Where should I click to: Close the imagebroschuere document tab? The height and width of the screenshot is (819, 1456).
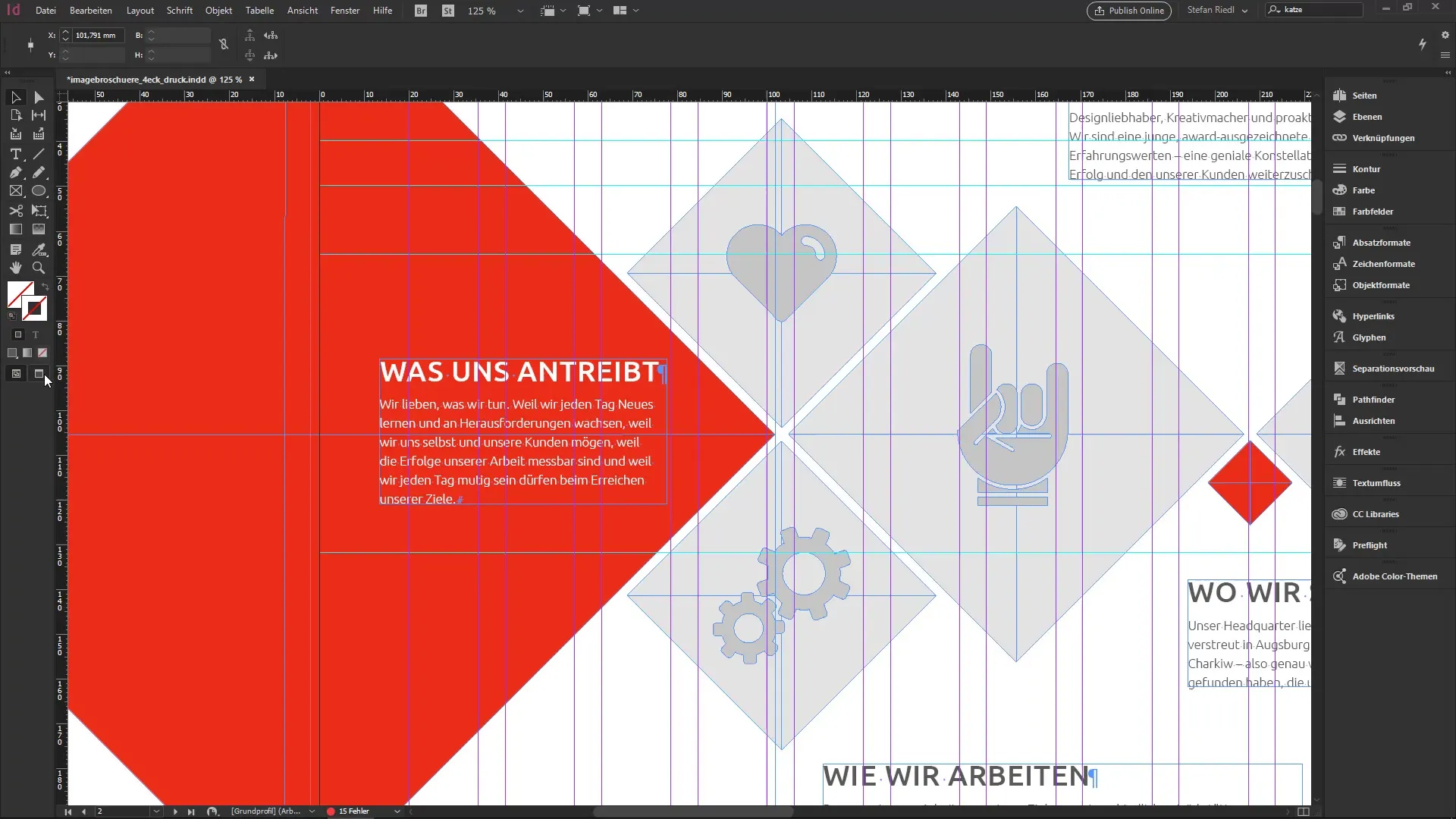coord(252,79)
